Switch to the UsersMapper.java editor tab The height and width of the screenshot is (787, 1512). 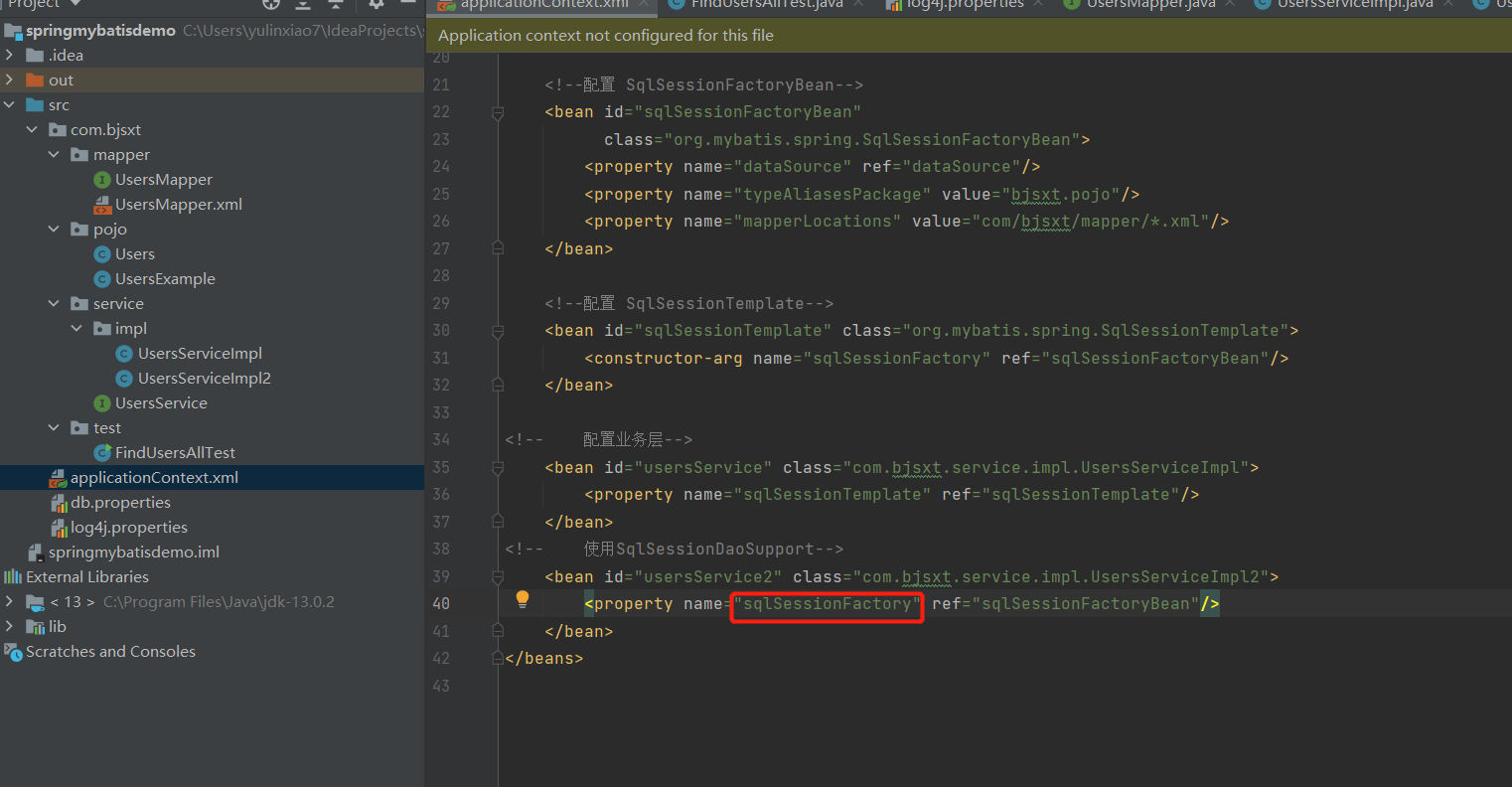(x=1150, y=4)
